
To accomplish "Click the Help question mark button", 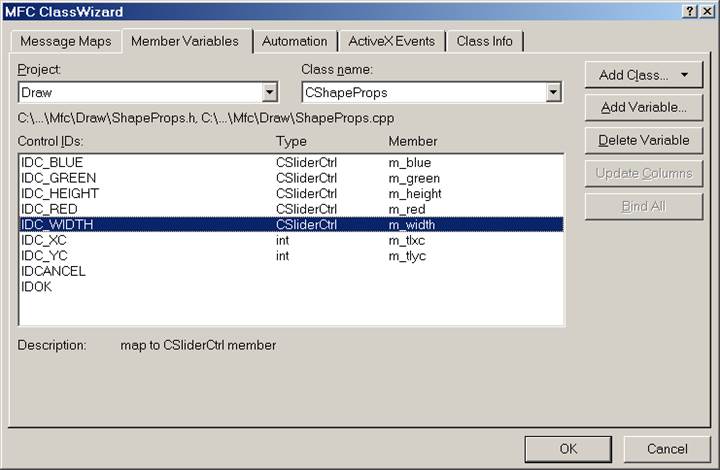I will click(x=690, y=11).
